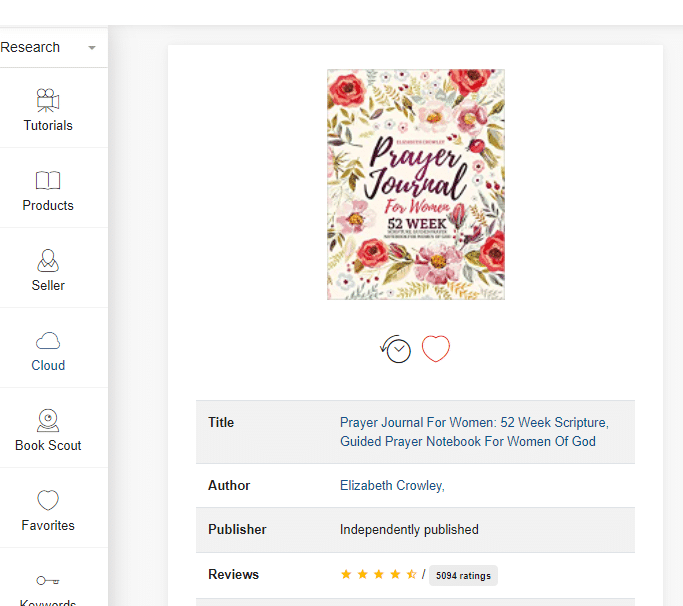Click the Book Scout label in sidebar
The width and height of the screenshot is (683, 606).
pyautogui.click(x=48, y=445)
